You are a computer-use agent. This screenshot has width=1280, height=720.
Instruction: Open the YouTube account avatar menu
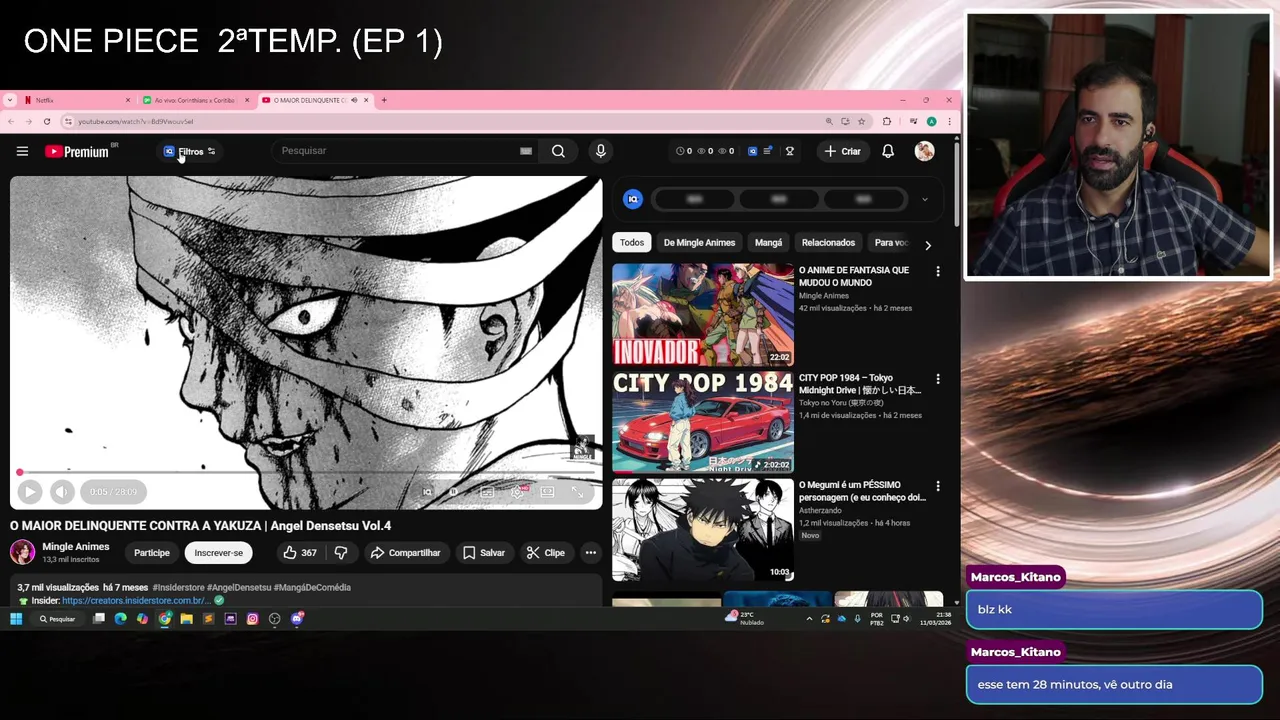(x=924, y=151)
